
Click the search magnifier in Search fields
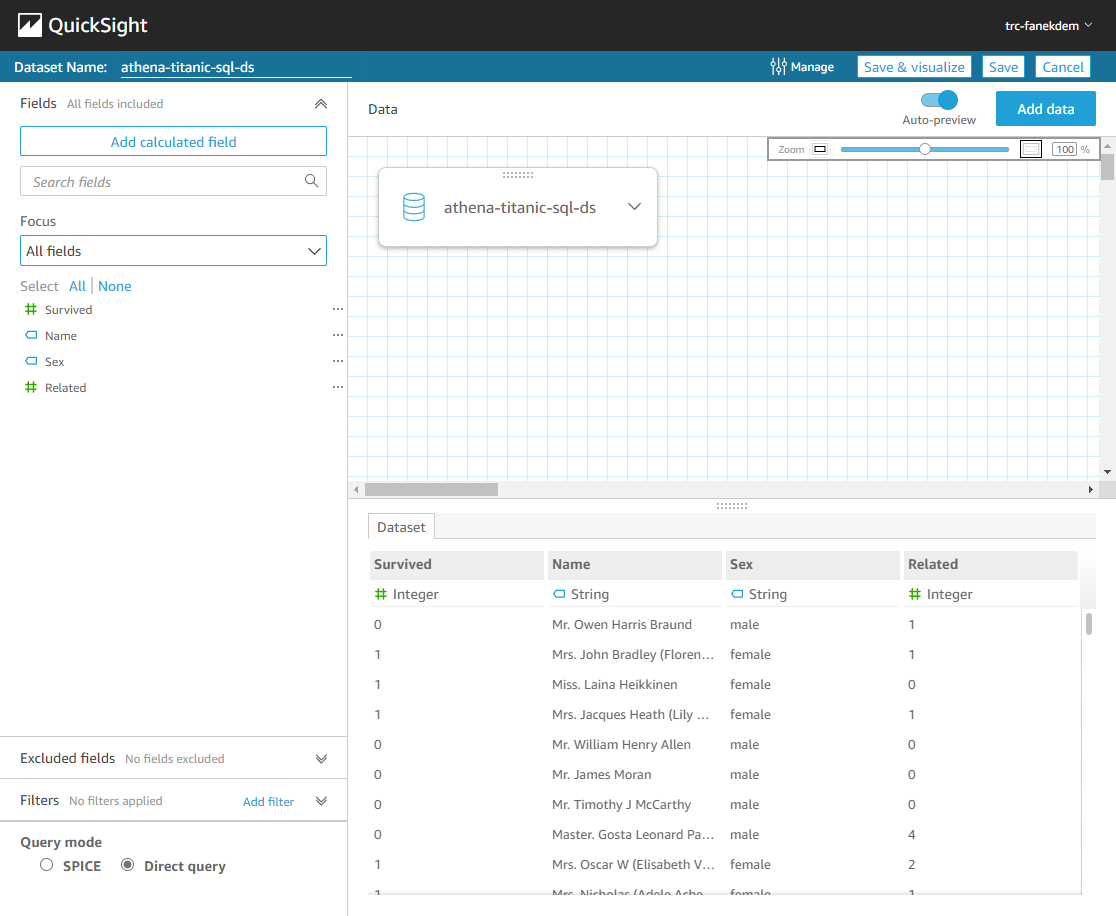tap(311, 181)
